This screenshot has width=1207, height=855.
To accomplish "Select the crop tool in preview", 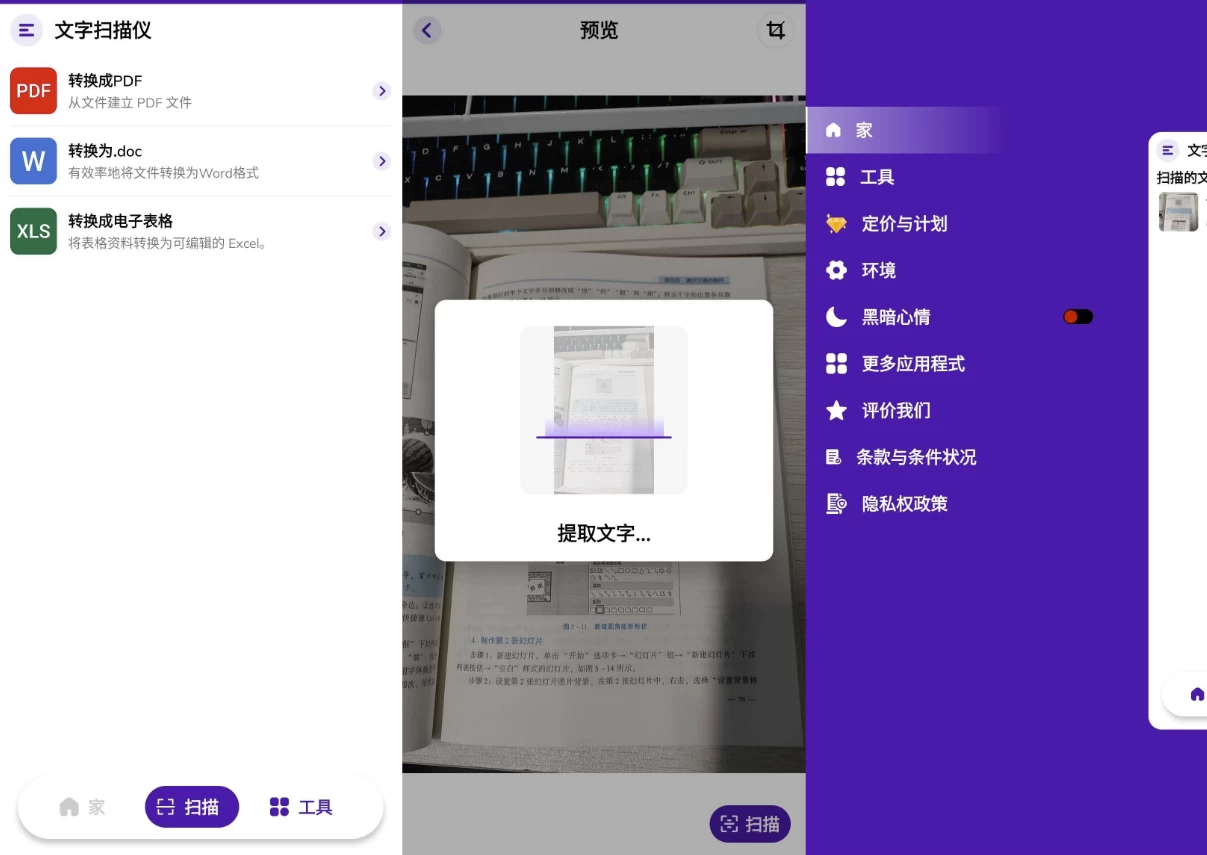I will point(775,30).
